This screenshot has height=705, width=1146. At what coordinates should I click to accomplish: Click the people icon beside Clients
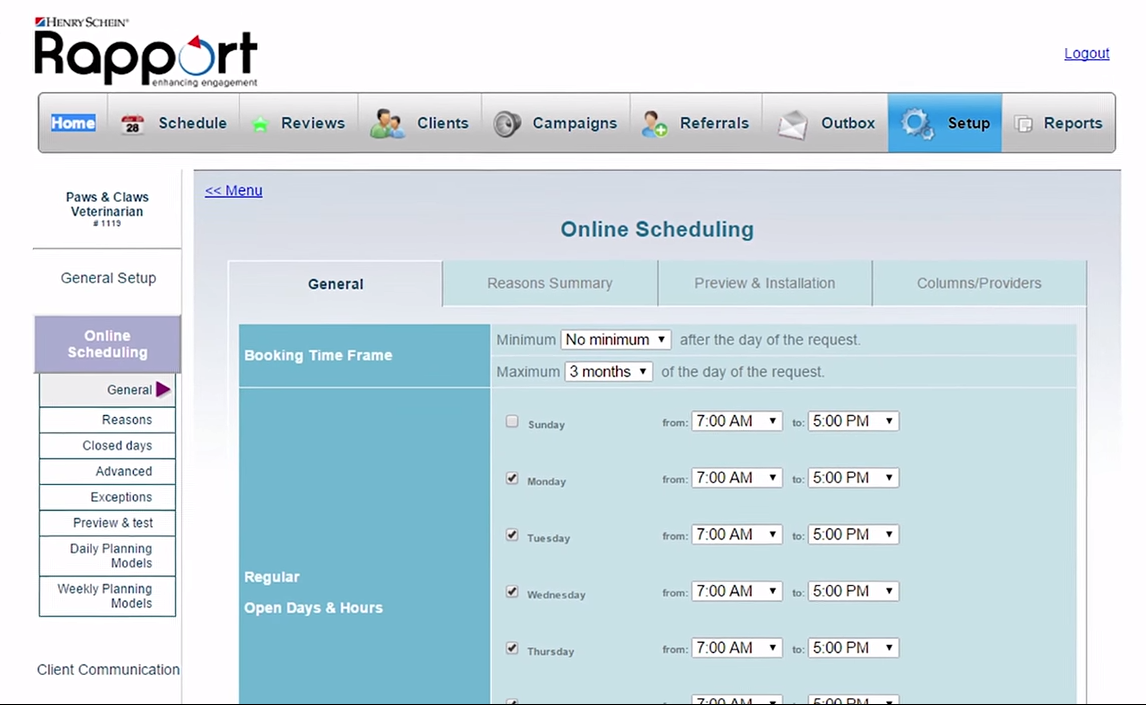[x=387, y=123]
